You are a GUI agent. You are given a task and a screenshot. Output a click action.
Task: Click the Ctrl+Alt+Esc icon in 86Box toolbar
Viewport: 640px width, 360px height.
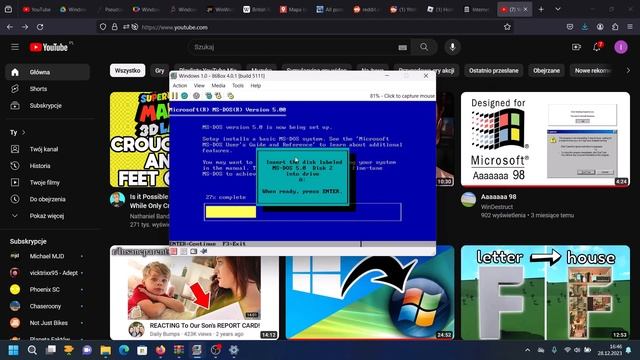pos(218,96)
